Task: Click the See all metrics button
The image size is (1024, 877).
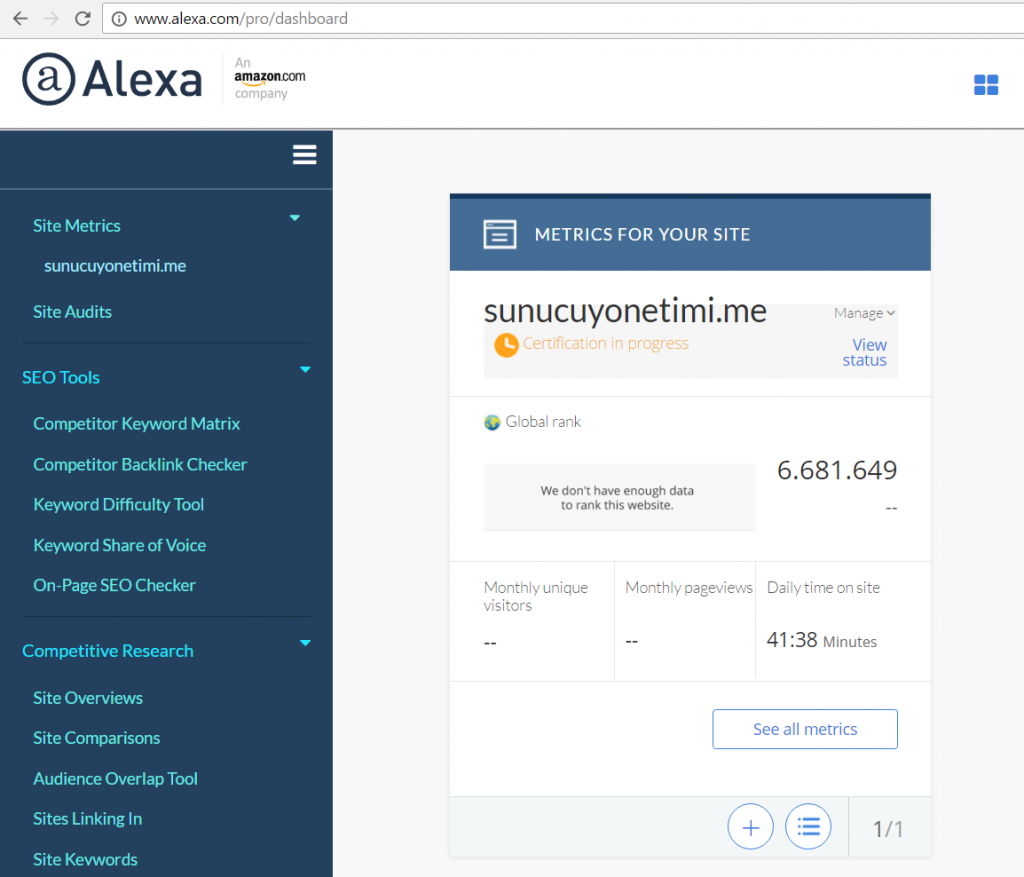Action: [x=805, y=729]
